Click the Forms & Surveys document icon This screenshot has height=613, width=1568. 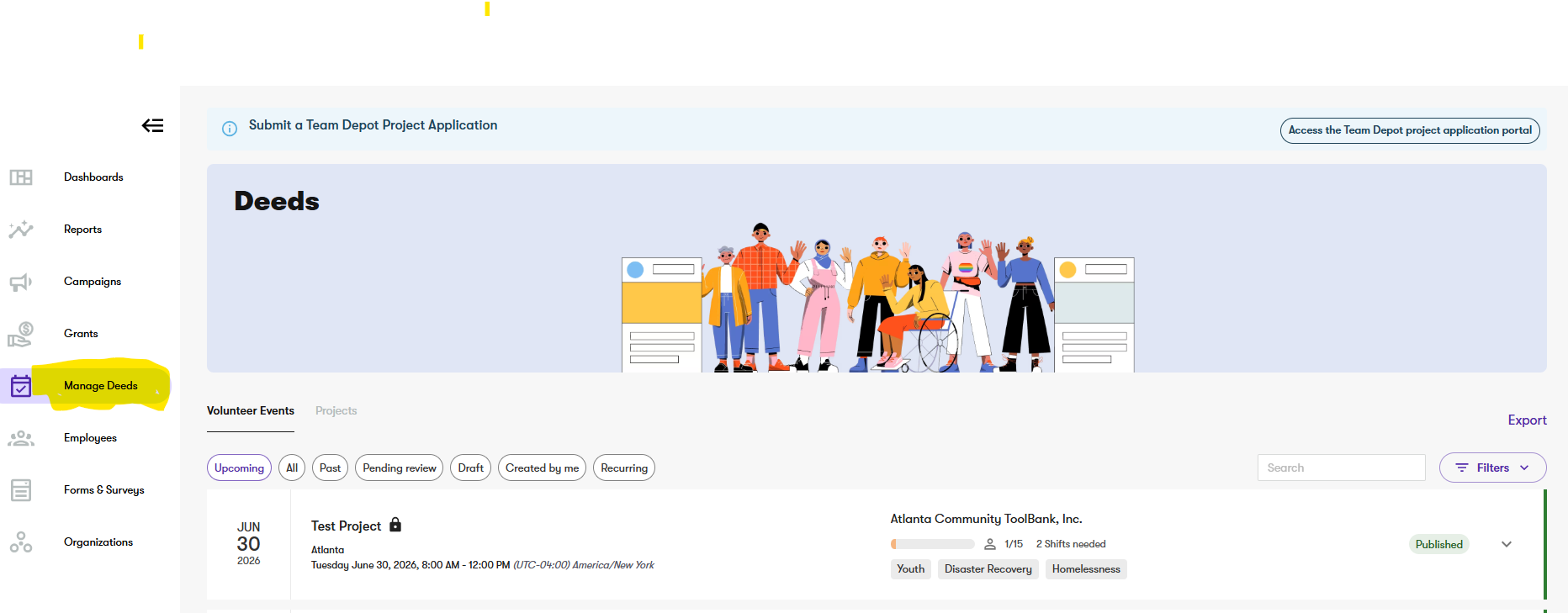tap(21, 490)
